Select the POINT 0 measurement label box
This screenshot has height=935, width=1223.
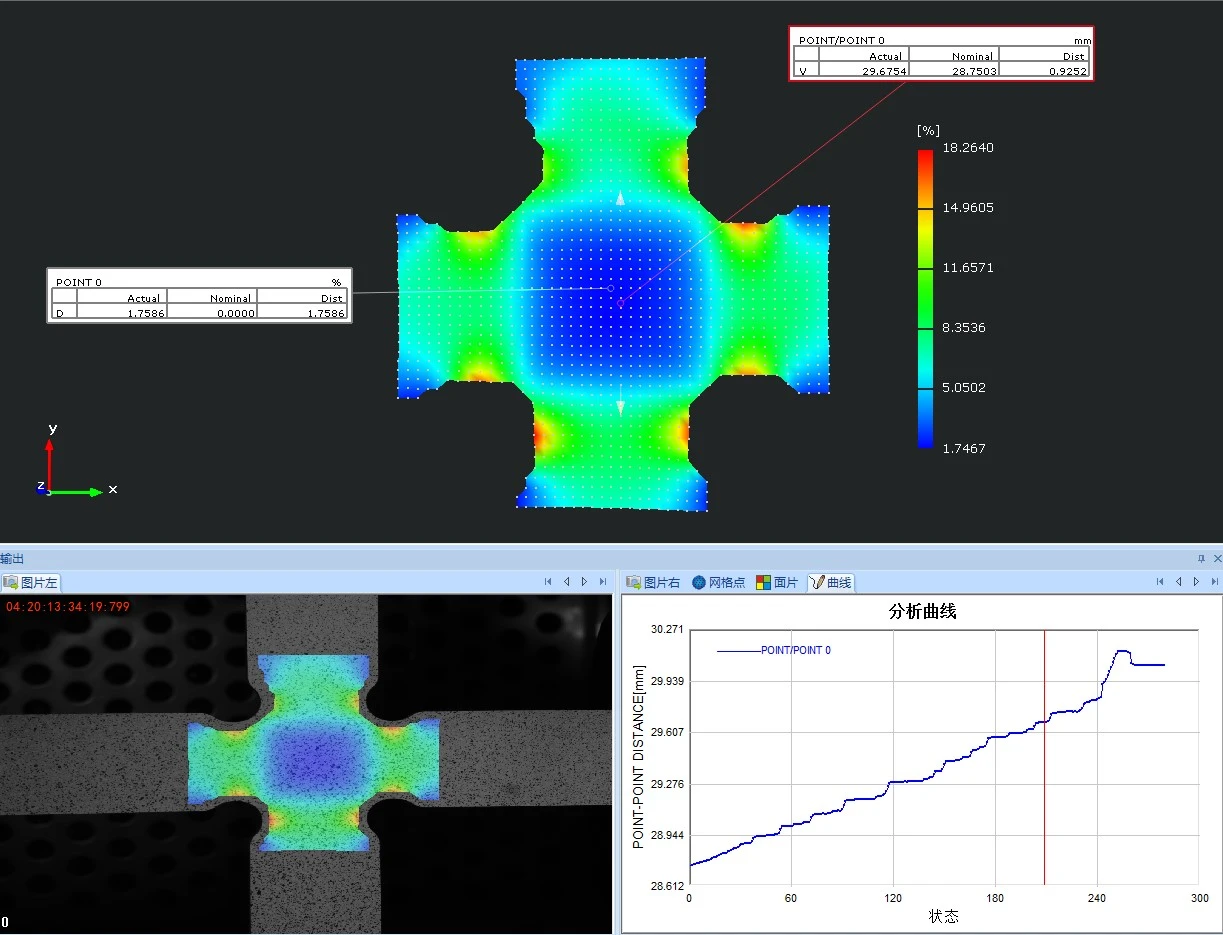(x=199, y=295)
